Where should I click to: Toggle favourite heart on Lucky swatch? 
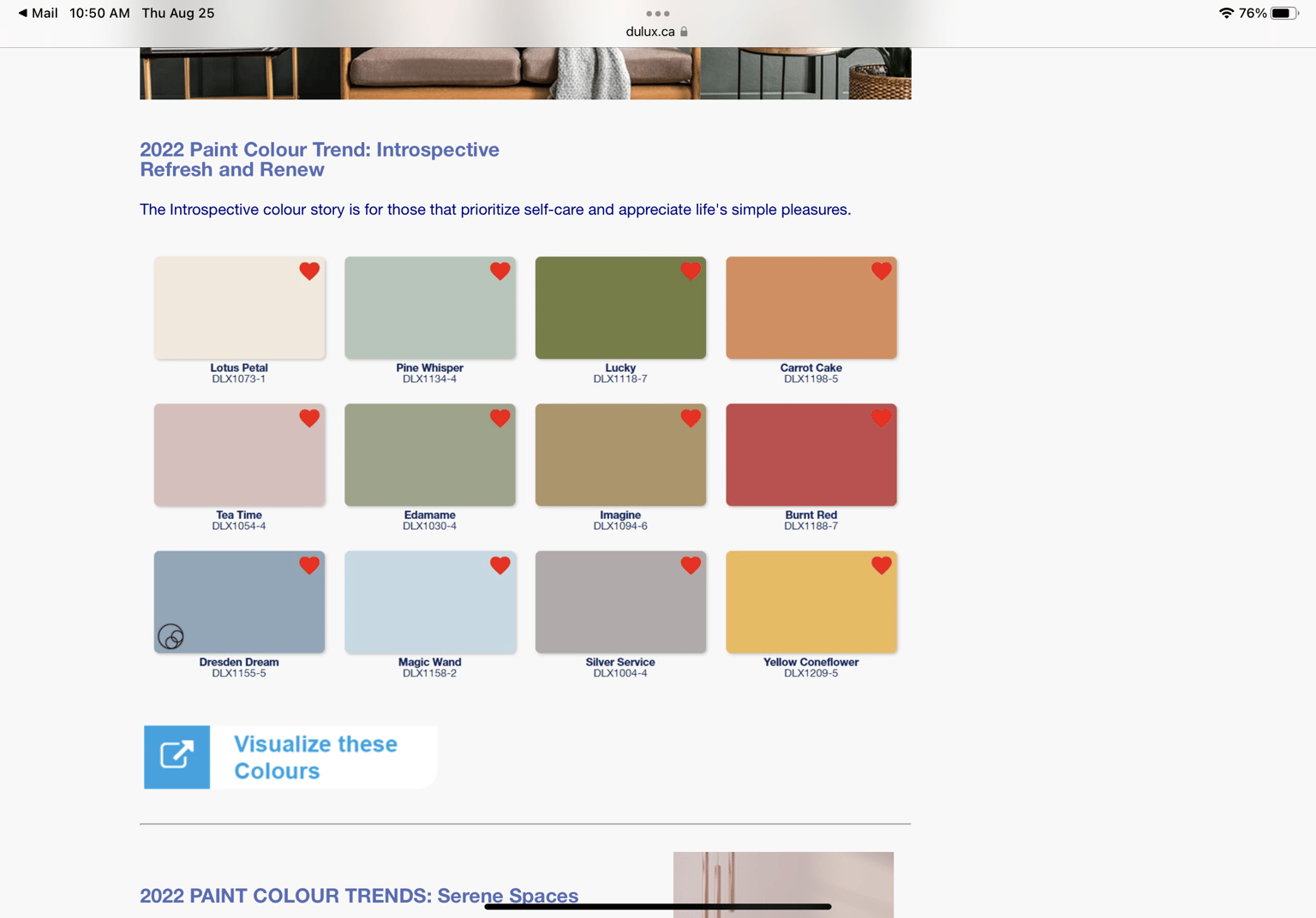(x=691, y=271)
